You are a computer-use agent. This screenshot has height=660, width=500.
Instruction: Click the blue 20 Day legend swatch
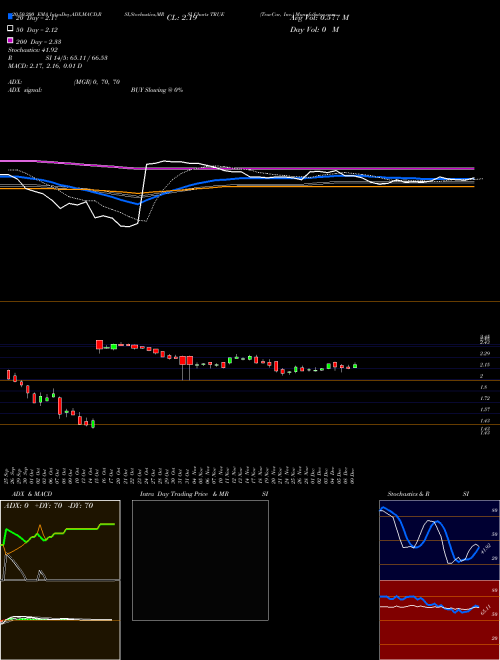[10, 16]
